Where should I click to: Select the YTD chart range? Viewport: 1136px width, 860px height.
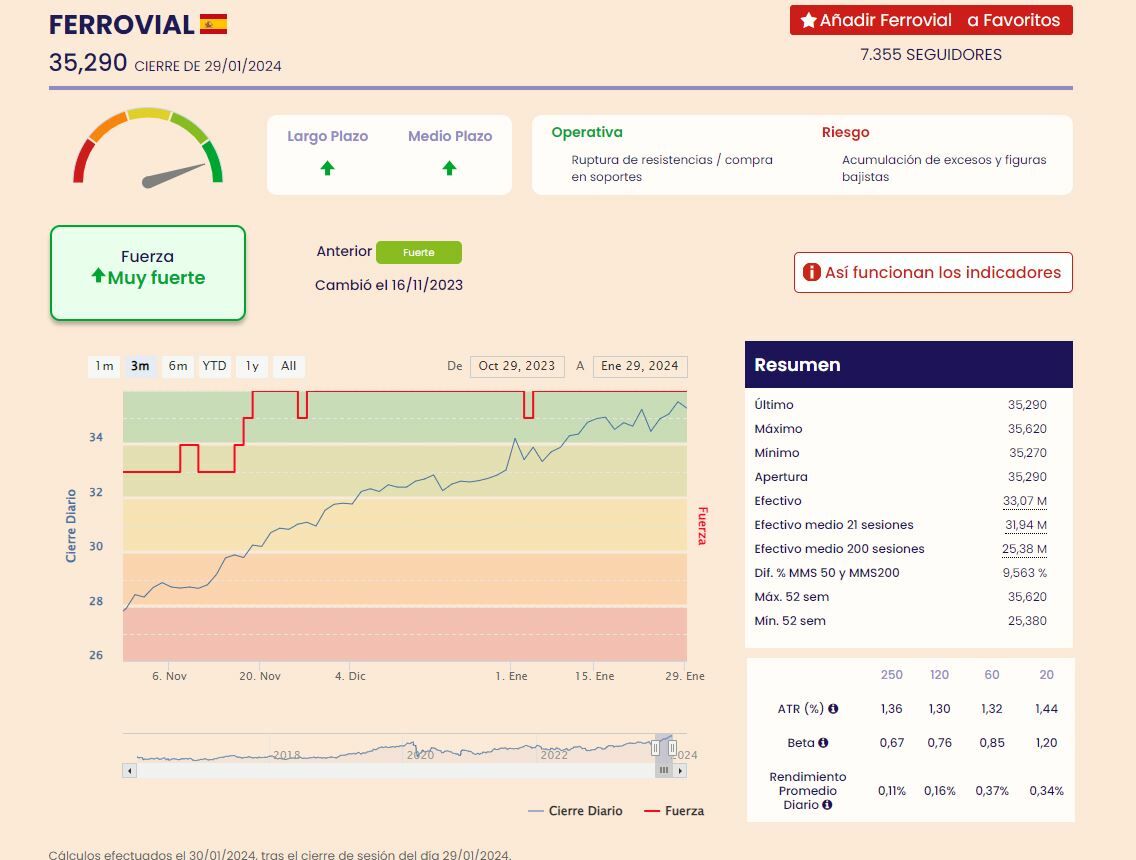point(214,366)
